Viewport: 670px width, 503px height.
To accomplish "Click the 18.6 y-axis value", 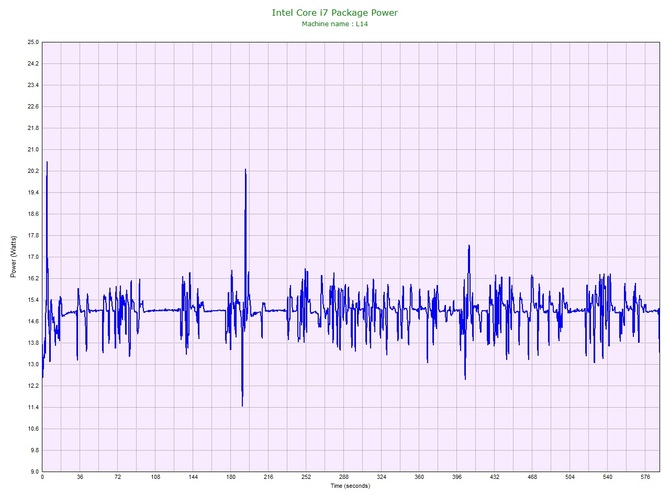I will (33, 214).
